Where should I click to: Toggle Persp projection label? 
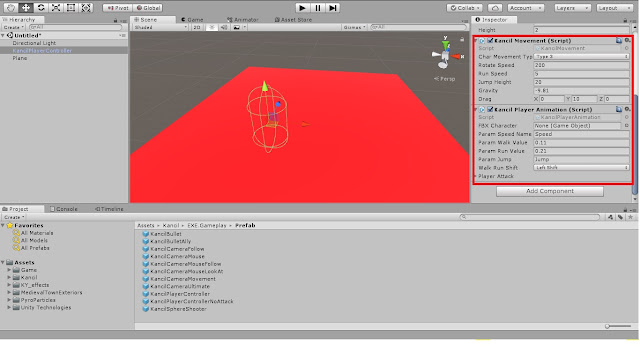coord(445,79)
